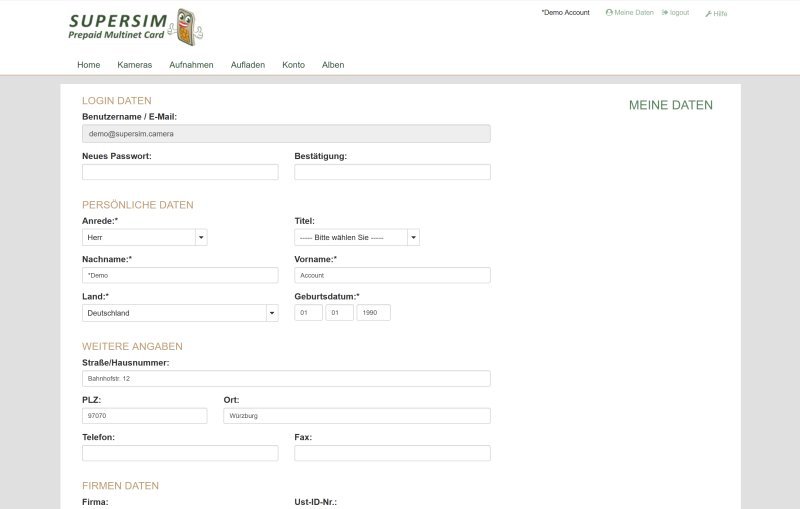Image resolution: width=800 pixels, height=509 pixels.
Task: Focus the Neues Passwort field
Action: 180,172
